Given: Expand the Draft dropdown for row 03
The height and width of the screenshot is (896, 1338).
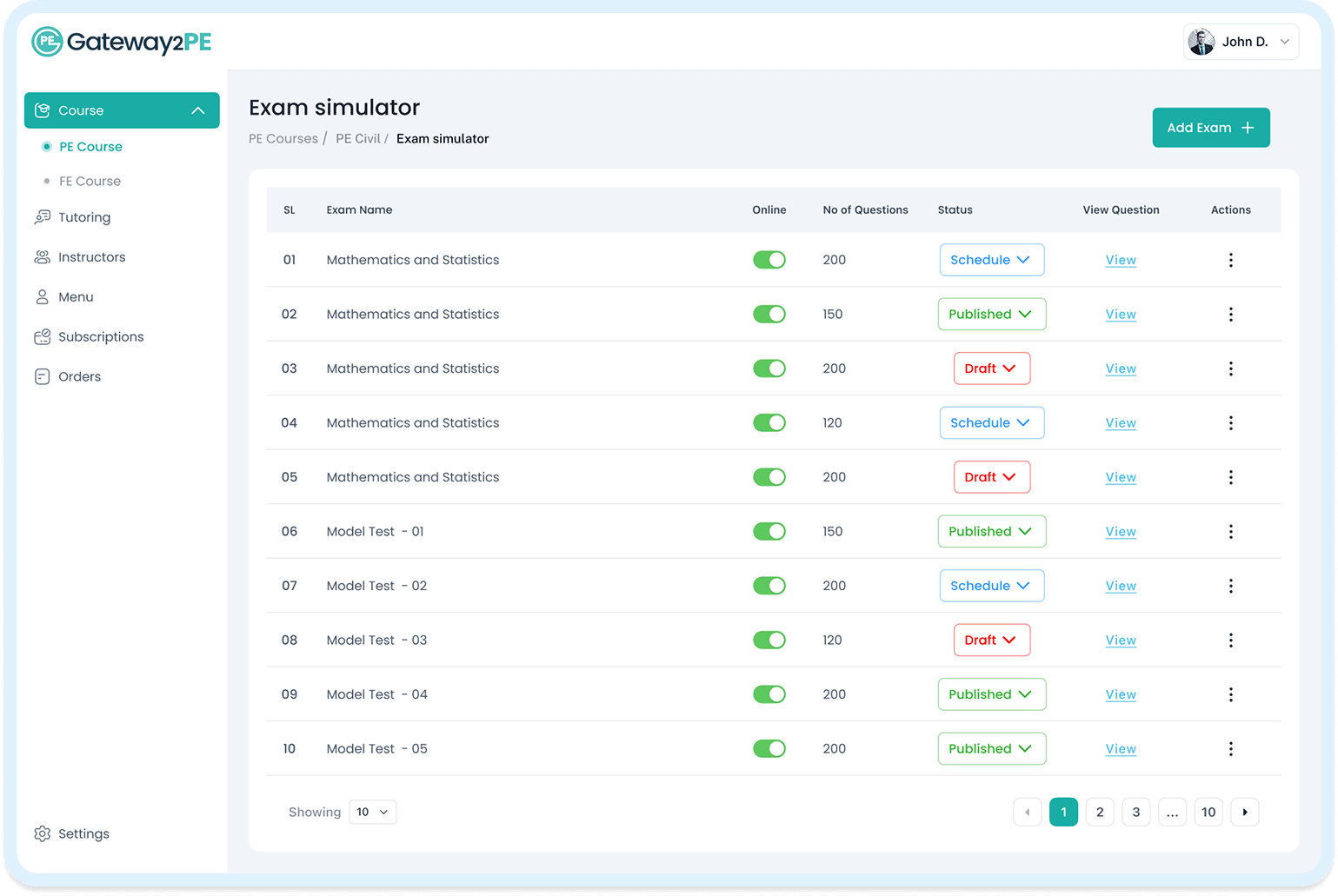Looking at the screenshot, I should click(991, 368).
